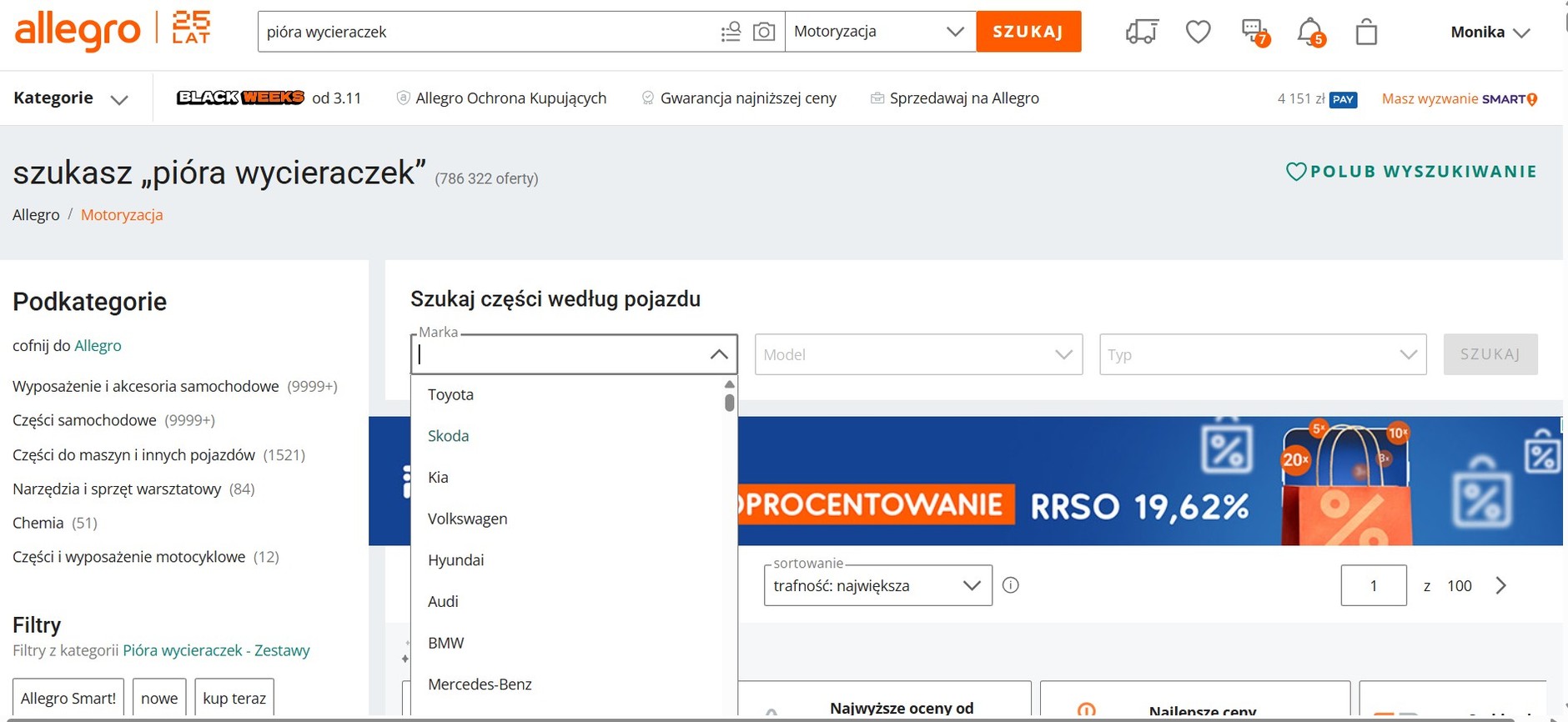
Task: Open Pióra wycieraczek - Zestawy category link
Action: point(216,650)
